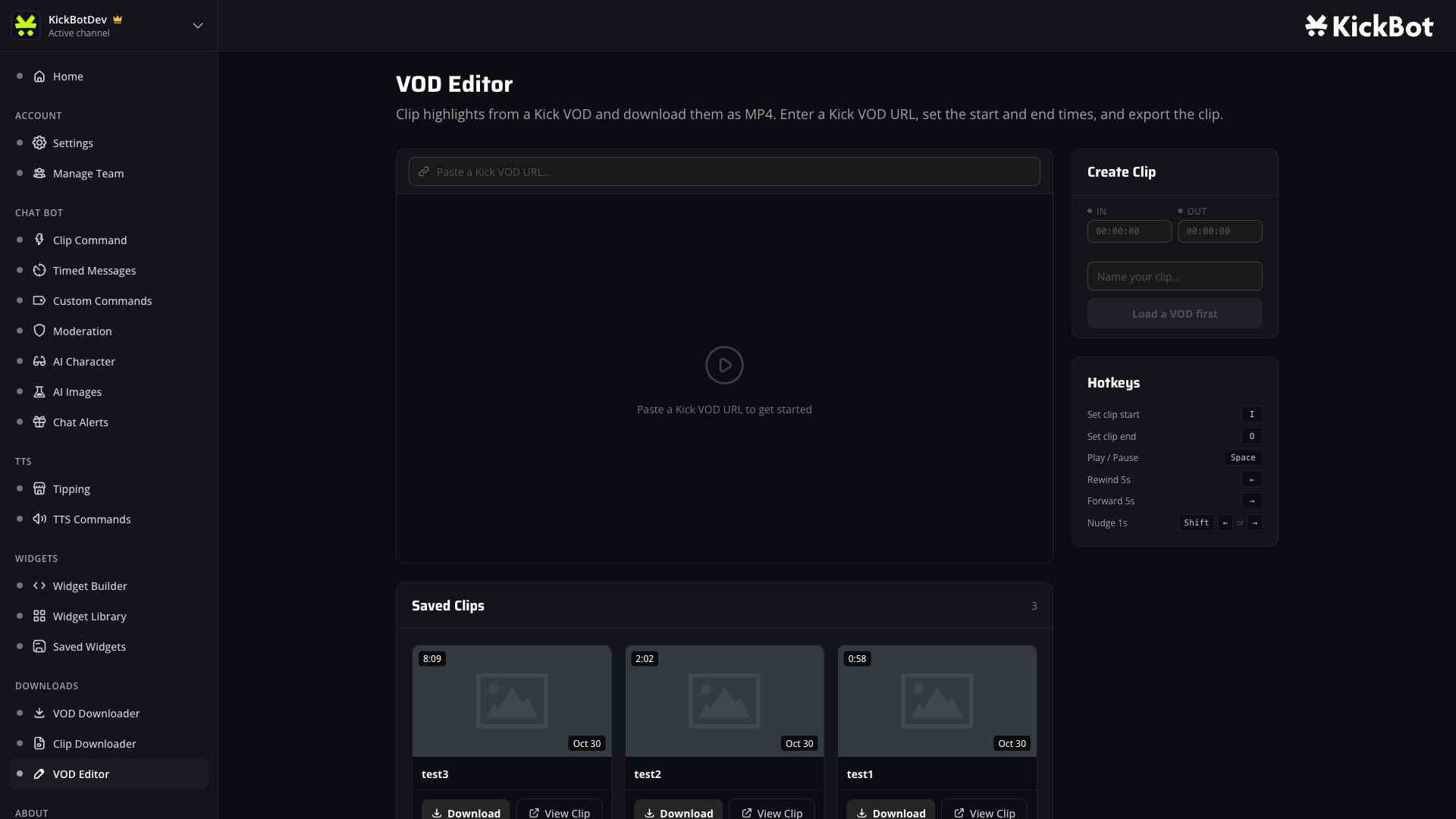Click the test2 clip title
1456x819 pixels.
click(x=648, y=774)
